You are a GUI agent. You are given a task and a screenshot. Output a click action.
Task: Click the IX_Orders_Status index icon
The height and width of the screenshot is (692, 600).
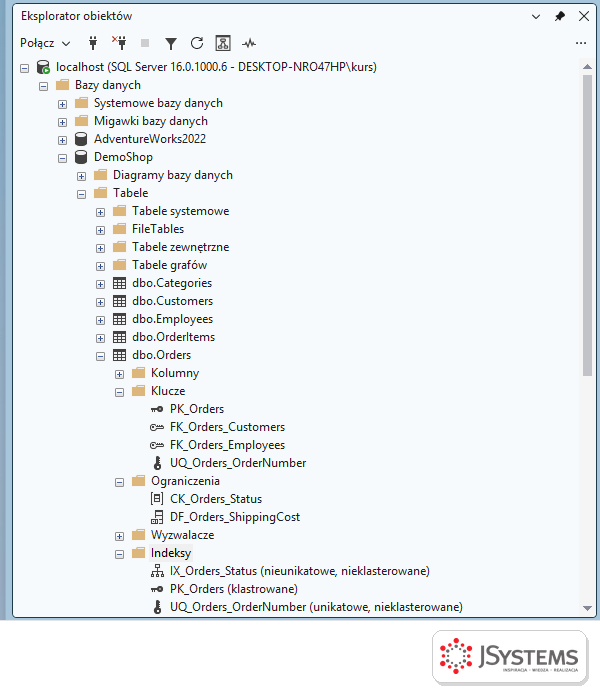pos(157,571)
